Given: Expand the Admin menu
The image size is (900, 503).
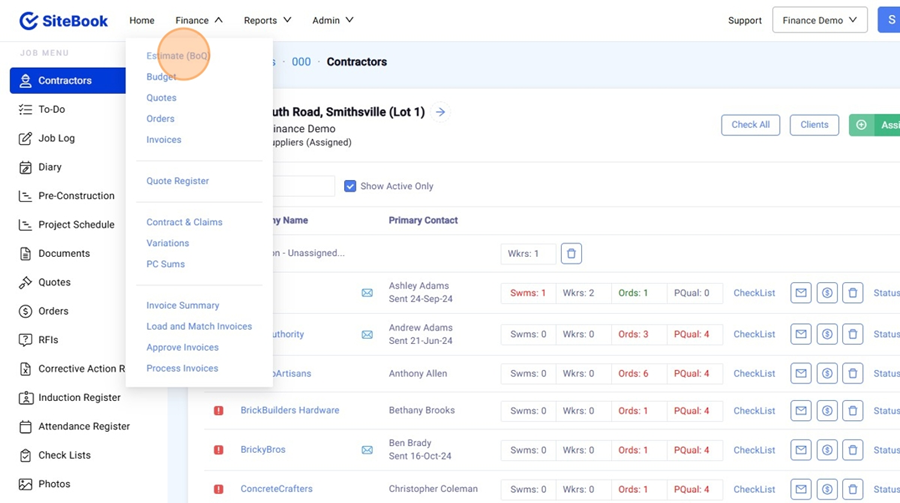Looking at the screenshot, I should pyautogui.click(x=332, y=20).
